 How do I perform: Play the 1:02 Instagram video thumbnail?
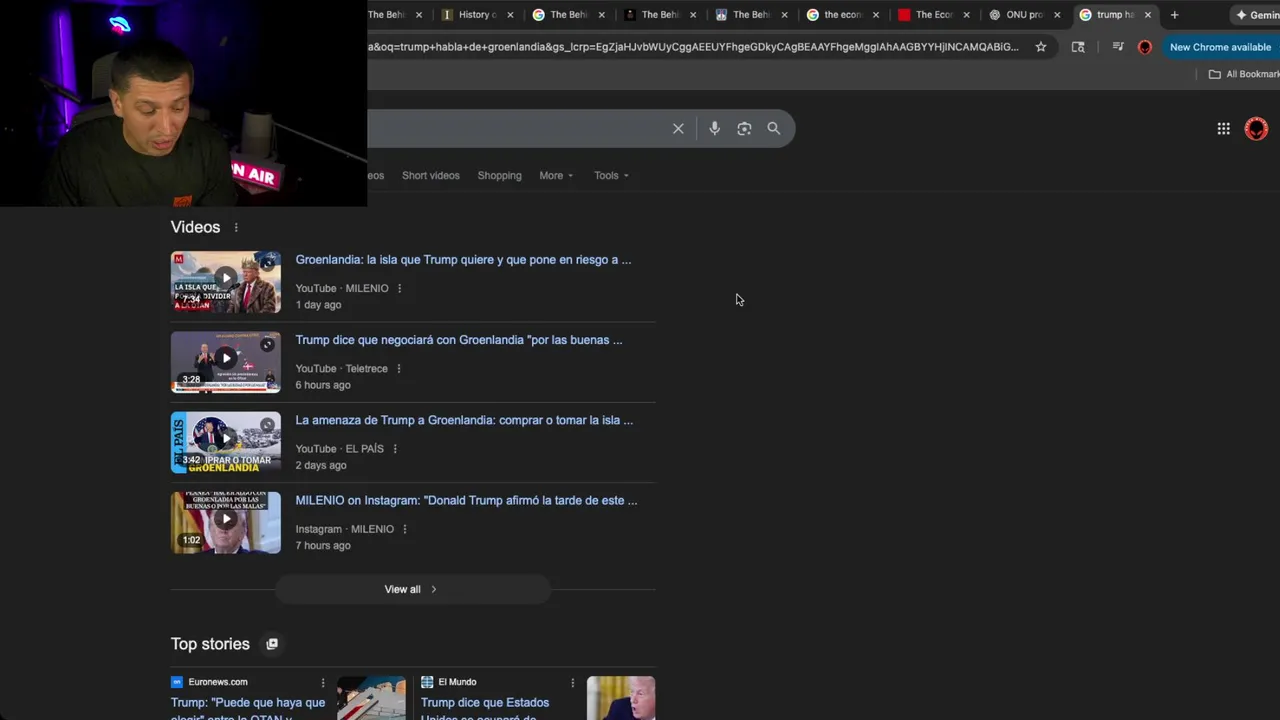[x=226, y=522]
